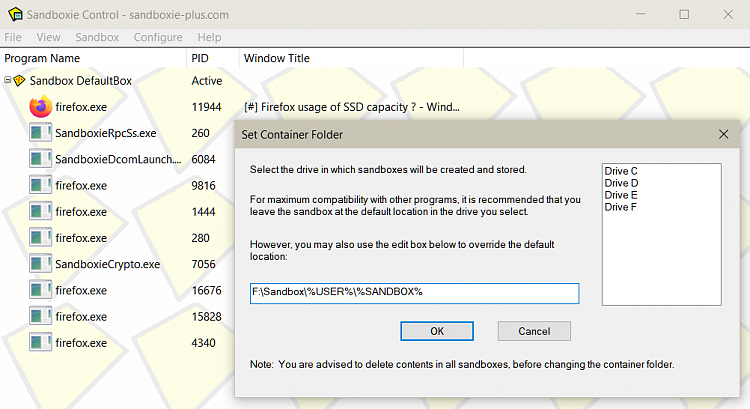Choose Drive C in the drive list
Screen dimensions: 750x409
(x=621, y=171)
